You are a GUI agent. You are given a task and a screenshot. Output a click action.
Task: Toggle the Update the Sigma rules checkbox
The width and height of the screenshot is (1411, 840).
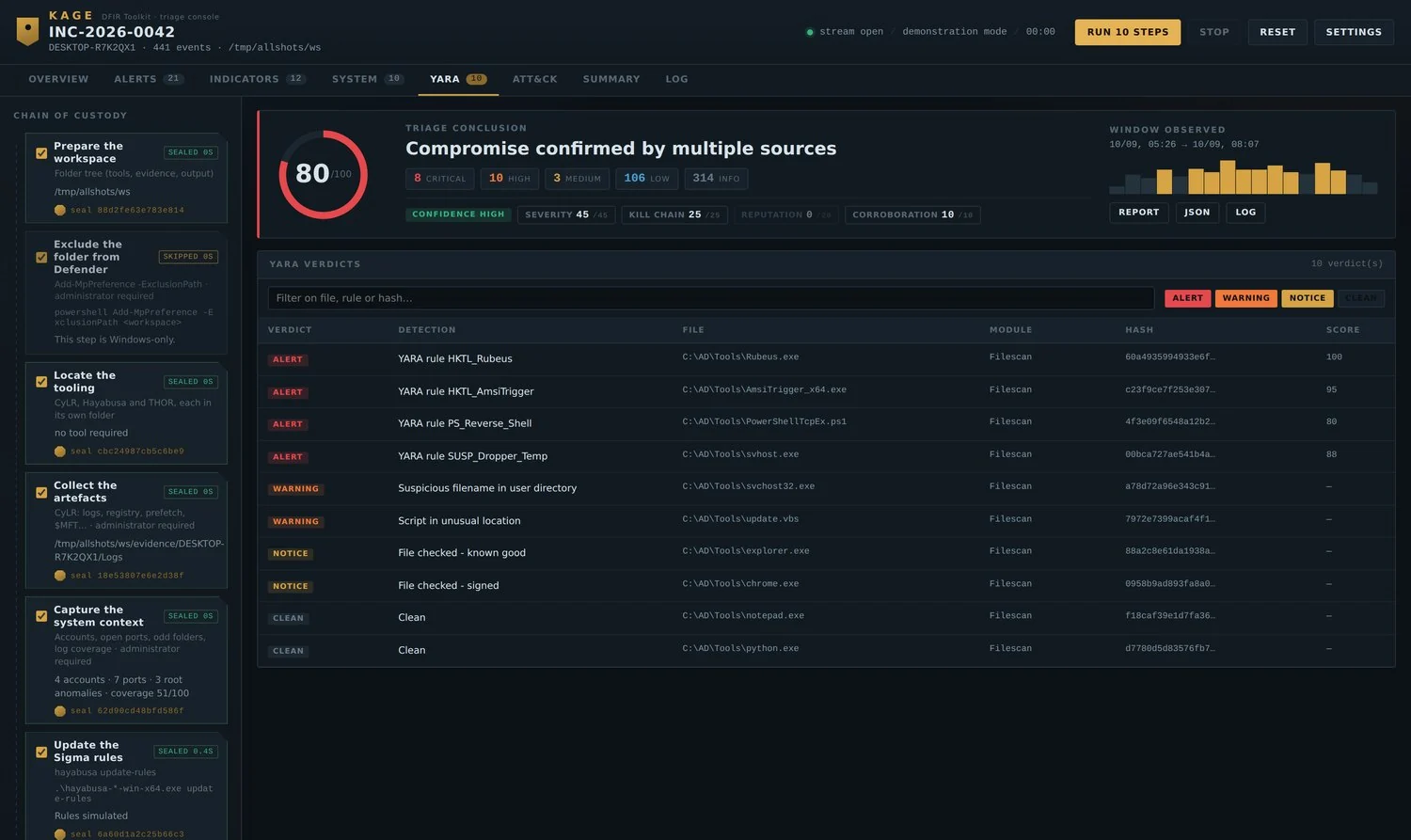pyautogui.click(x=41, y=752)
